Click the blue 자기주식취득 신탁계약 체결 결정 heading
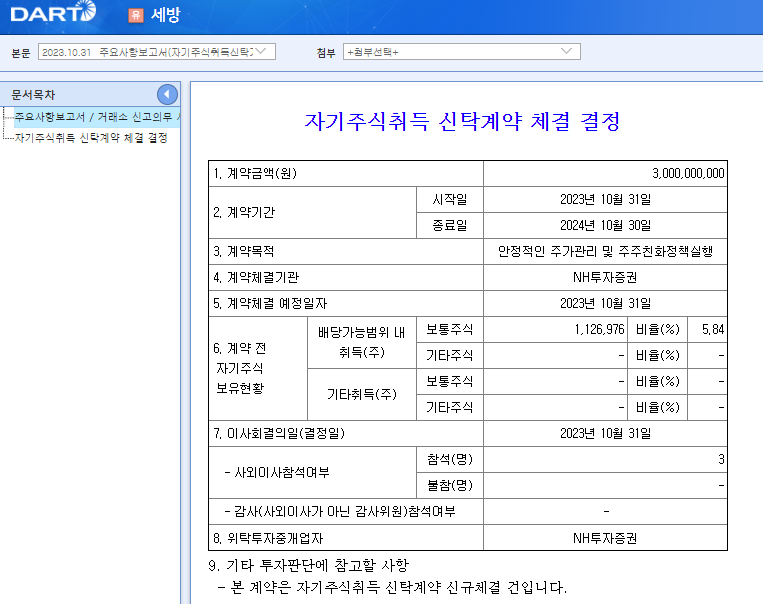763x604 pixels. pyautogui.click(x=462, y=121)
